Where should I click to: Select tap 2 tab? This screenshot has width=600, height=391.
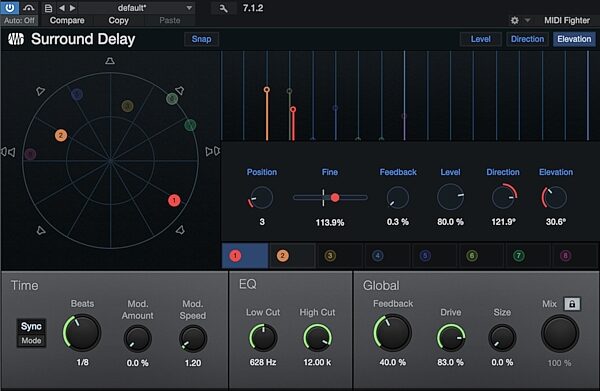click(x=292, y=255)
